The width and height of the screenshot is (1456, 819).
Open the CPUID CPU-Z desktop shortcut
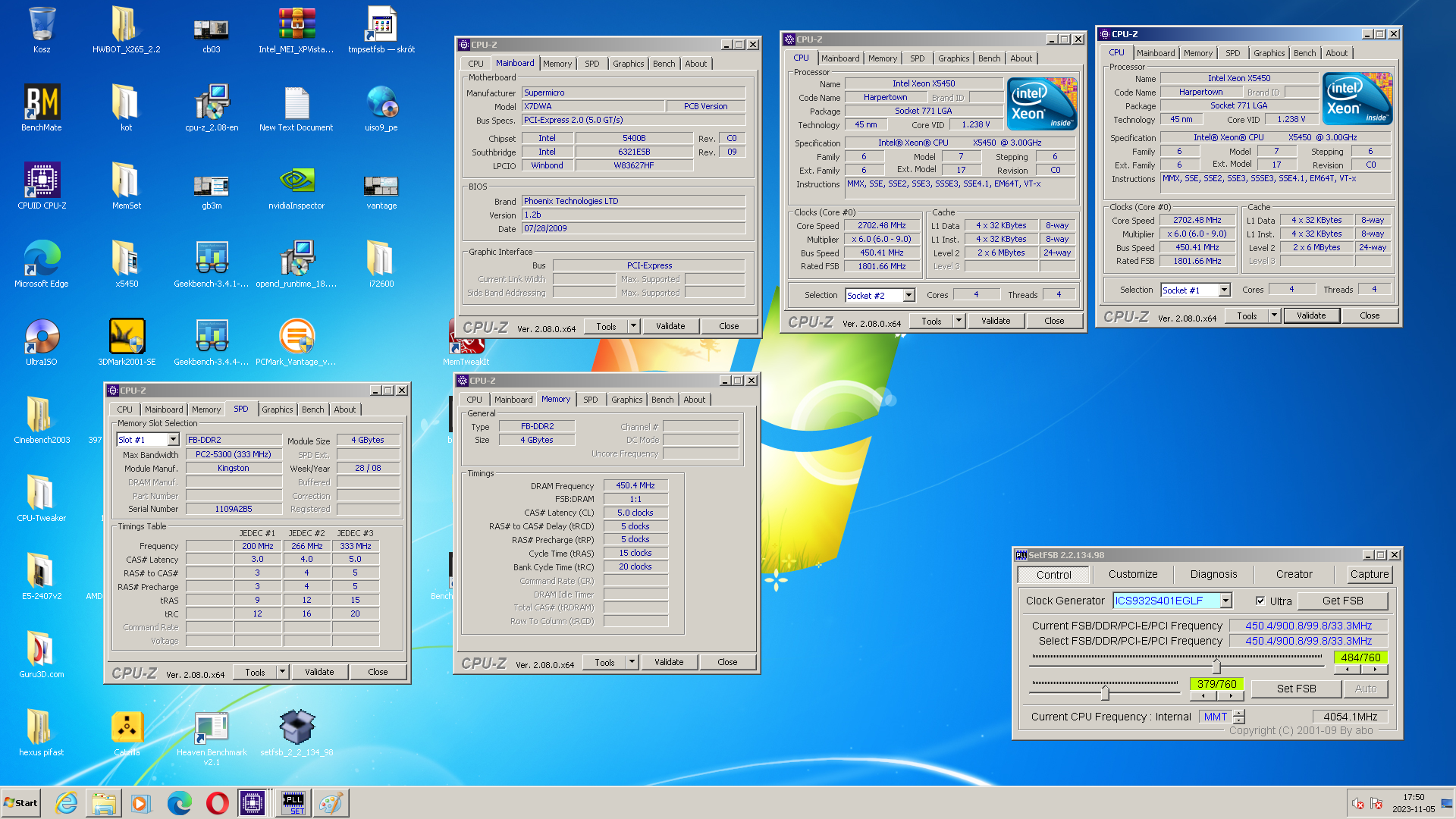pos(42,185)
